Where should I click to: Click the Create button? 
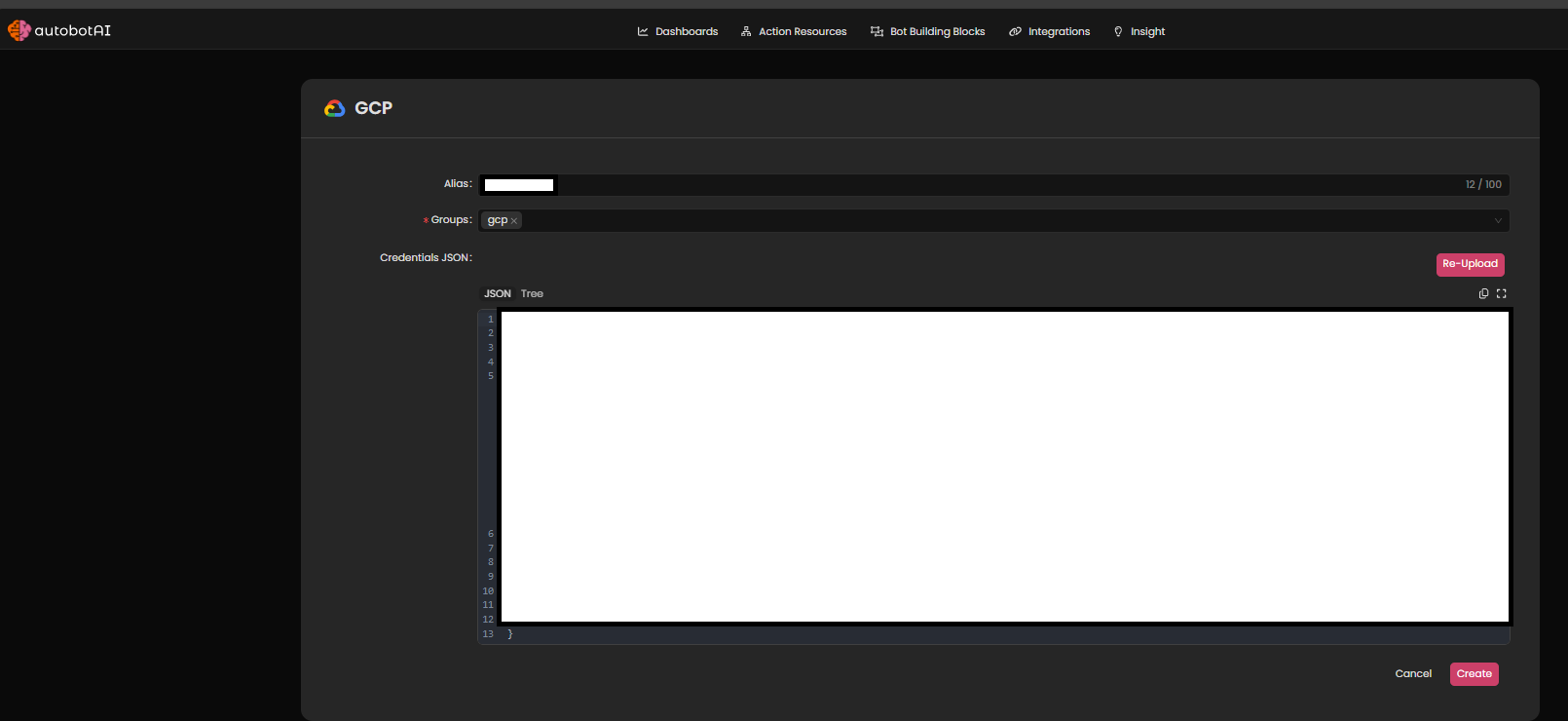click(1474, 673)
